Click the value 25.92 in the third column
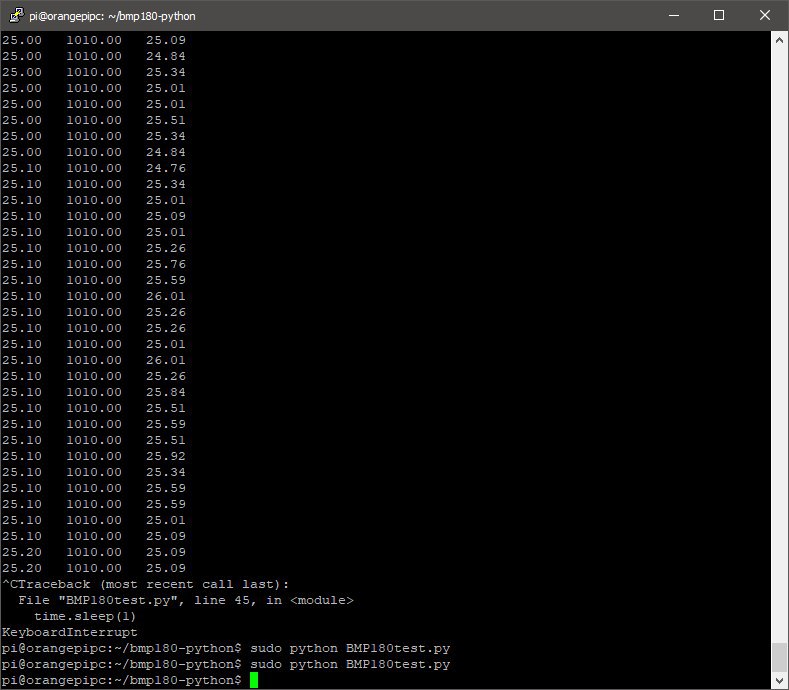The width and height of the screenshot is (789, 690). point(166,456)
